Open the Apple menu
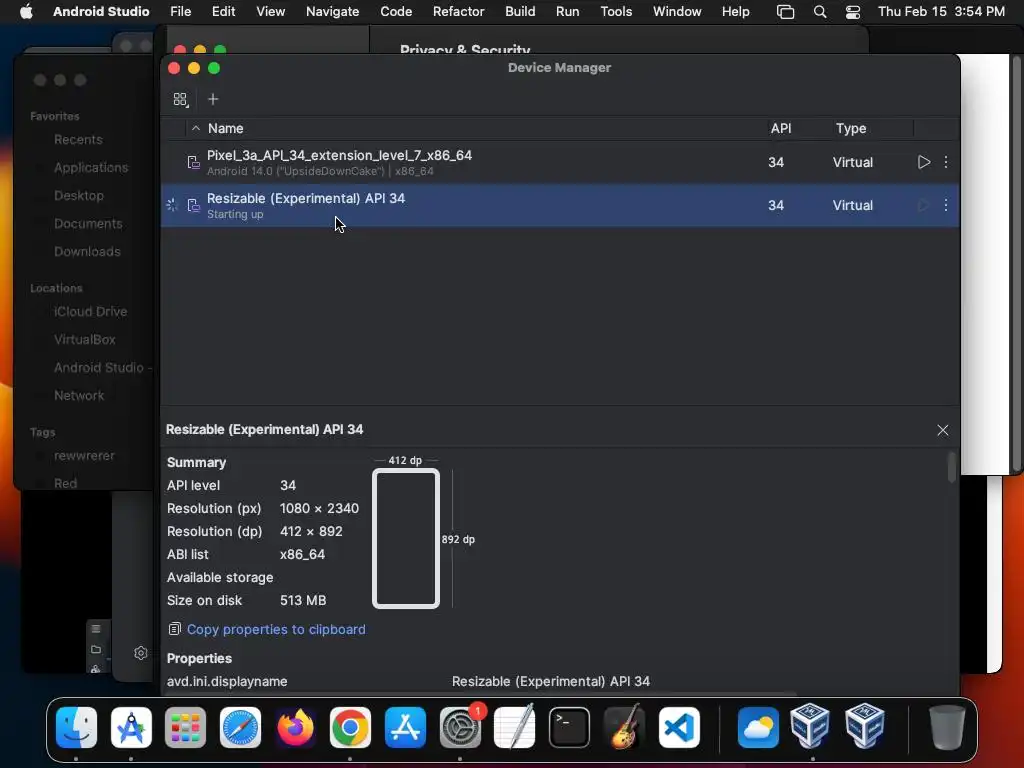This screenshot has width=1024, height=768. [x=26, y=11]
